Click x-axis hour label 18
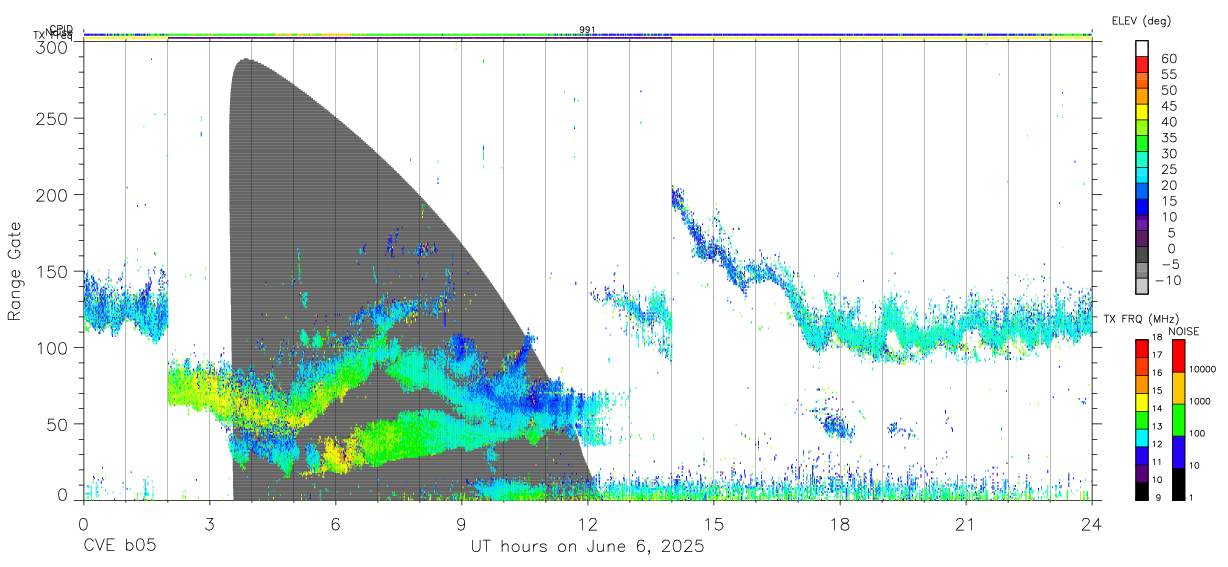 [840, 525]
